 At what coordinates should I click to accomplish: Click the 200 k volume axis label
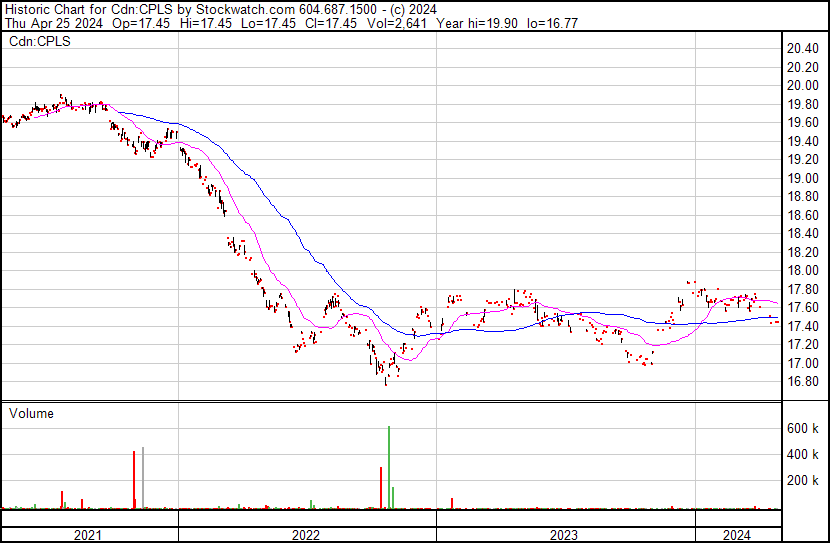[804, 481]
